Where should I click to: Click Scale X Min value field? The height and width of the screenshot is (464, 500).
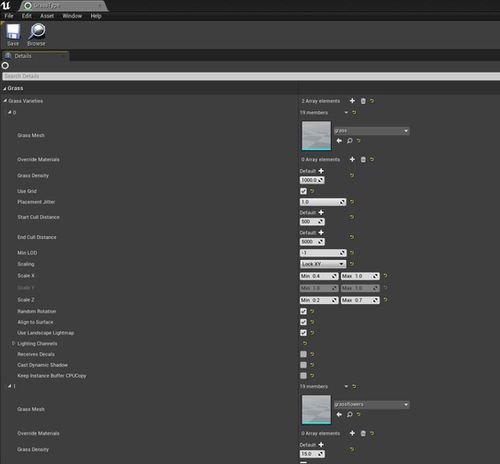coord(319,276)
